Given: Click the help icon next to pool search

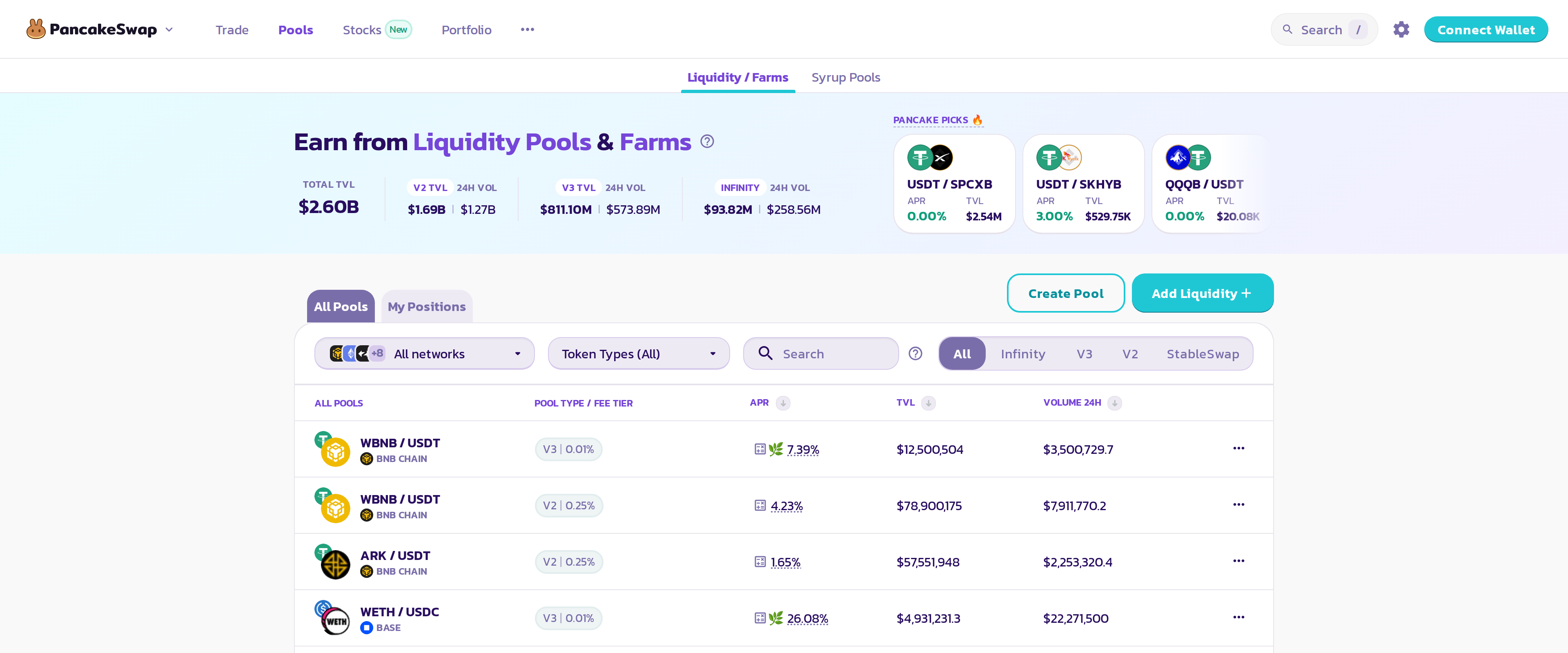Looking at the screenshot, I should tap(915, 353).
